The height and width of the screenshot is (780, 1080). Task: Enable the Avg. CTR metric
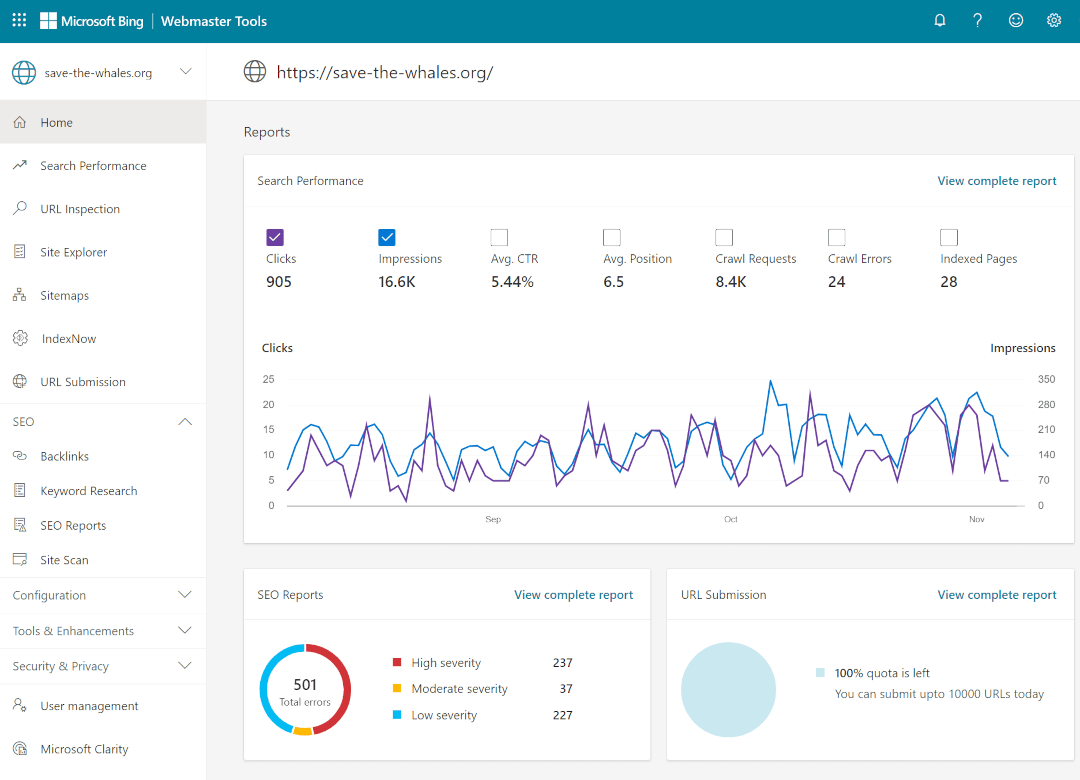499,237
